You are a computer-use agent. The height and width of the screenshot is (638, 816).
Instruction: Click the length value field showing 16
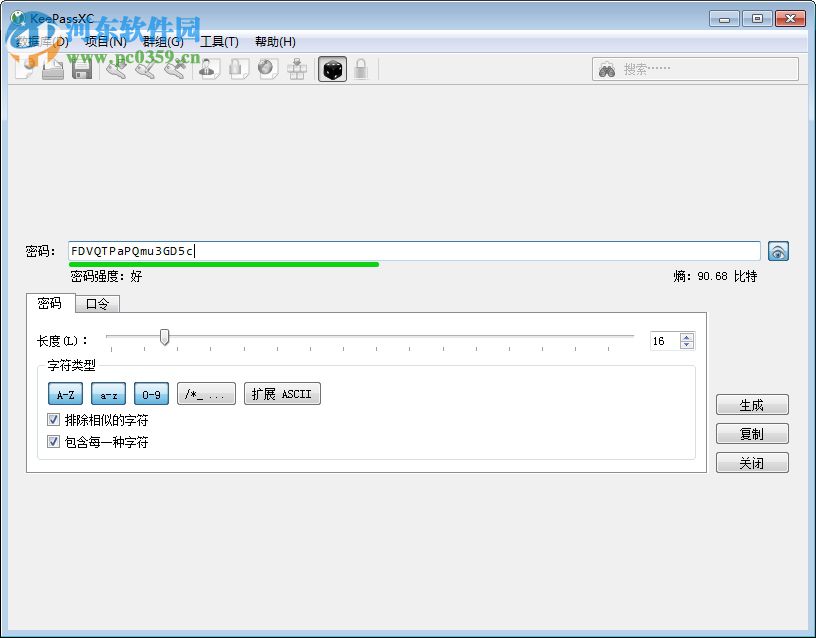(x=665, y=341)
